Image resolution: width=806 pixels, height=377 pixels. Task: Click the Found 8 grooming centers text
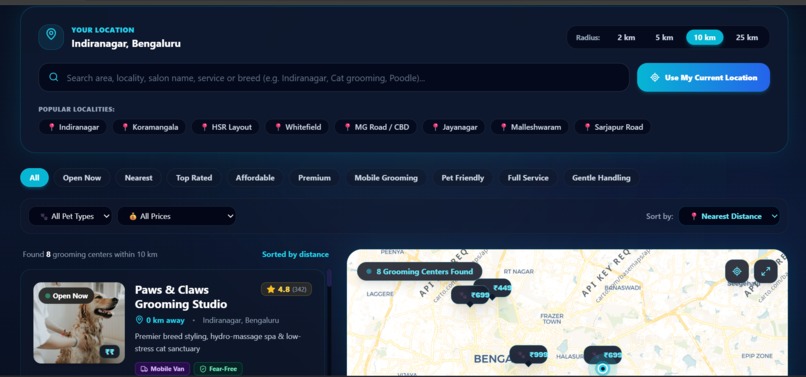(x=90, y=254)
